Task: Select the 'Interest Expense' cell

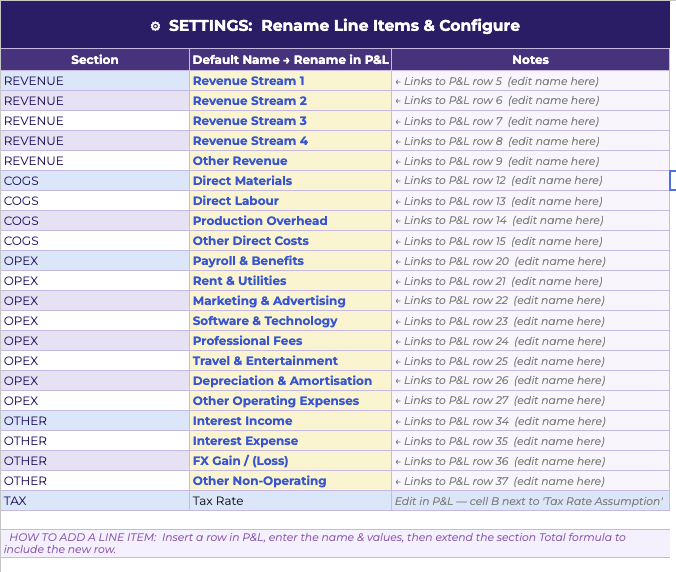Action: (290, 441)
